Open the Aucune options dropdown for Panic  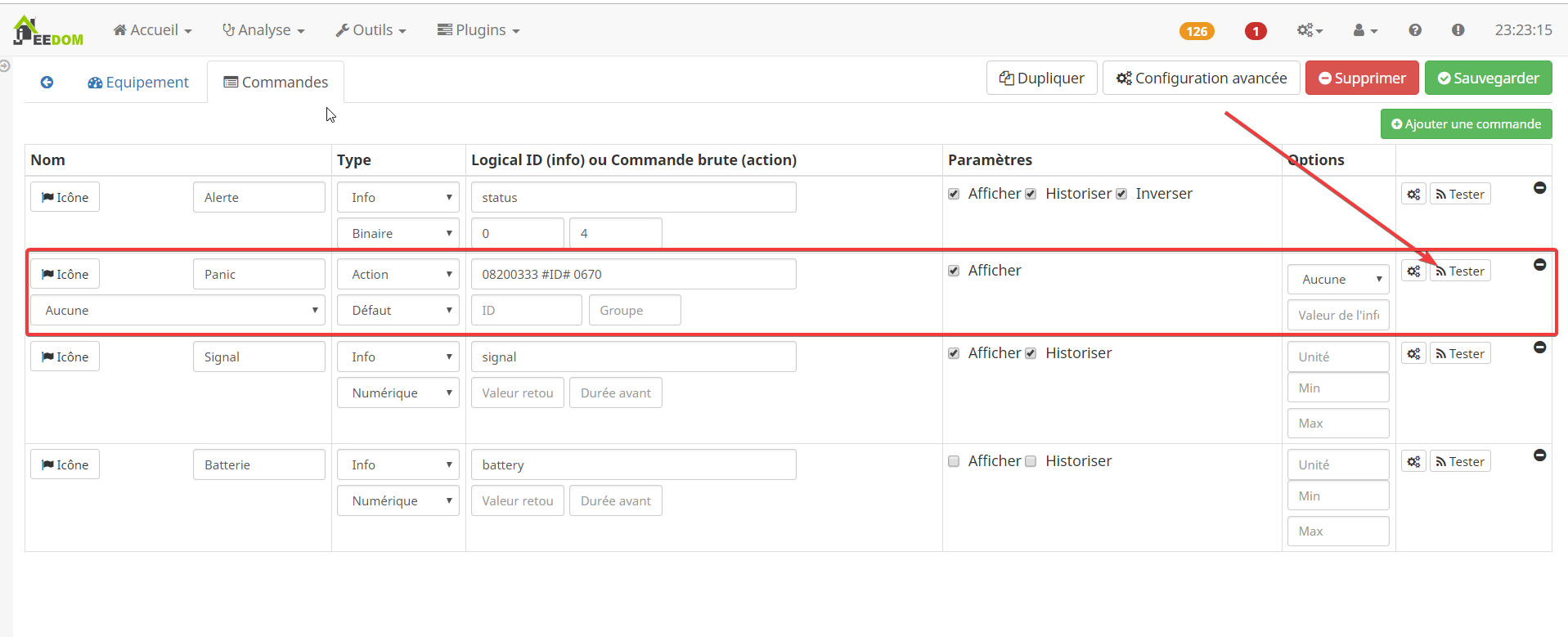tap(1338, 279)
